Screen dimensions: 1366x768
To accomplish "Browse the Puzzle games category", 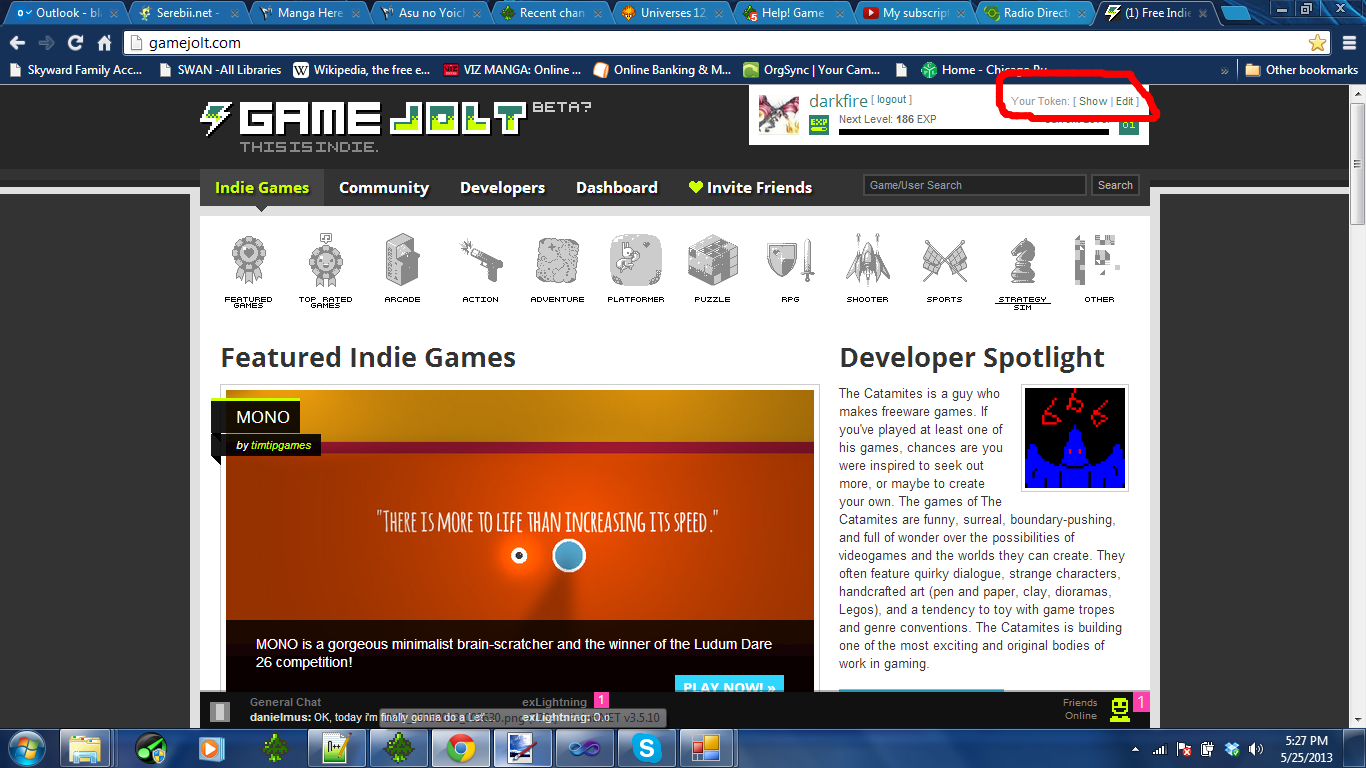I will (x=713, y=269).
